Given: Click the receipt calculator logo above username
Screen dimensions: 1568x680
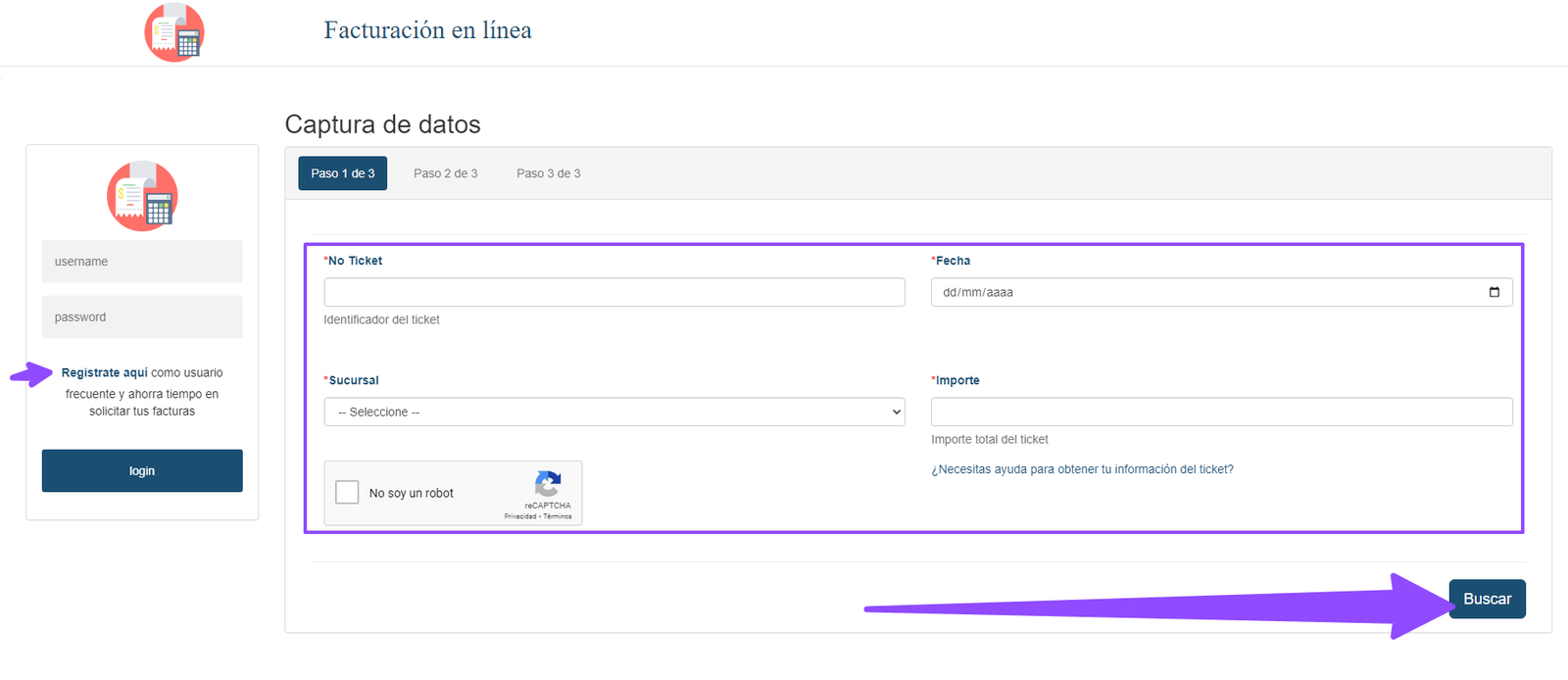Looking at the screenshot, I should pos(142,196).
